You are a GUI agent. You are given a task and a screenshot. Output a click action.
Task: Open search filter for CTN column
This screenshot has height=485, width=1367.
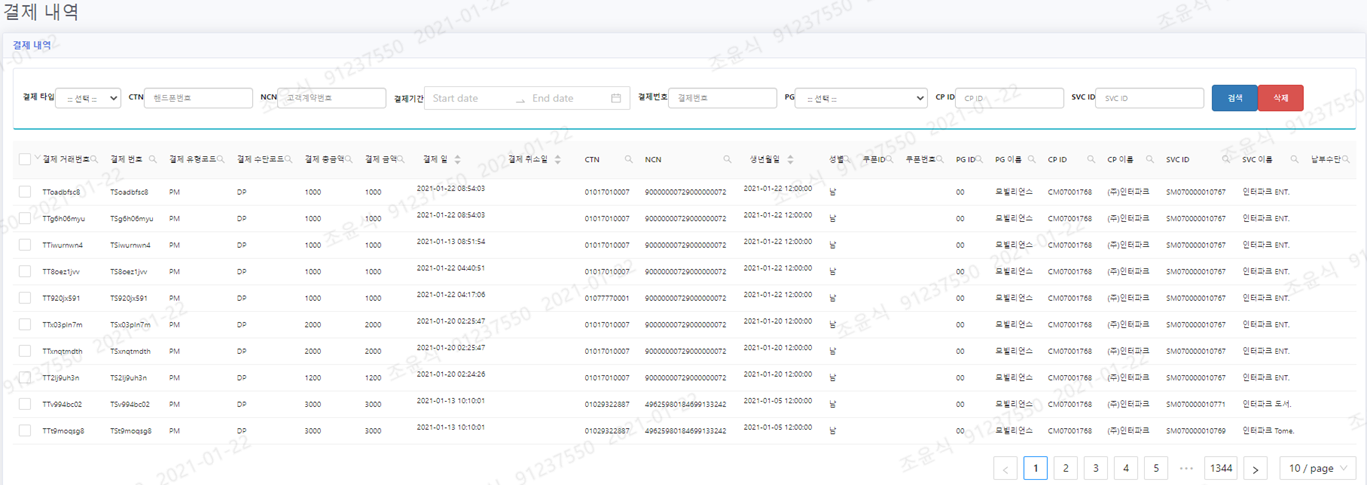(628, 159)
